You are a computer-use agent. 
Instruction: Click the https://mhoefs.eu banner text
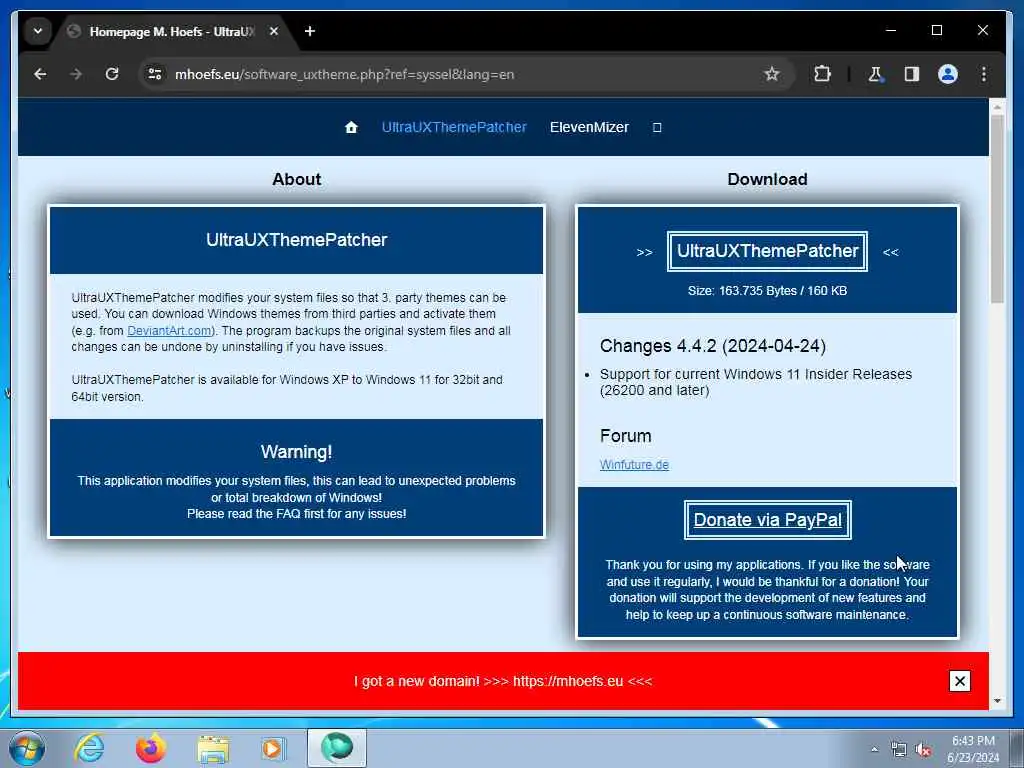pyautogui.click(x=568, y=681)
